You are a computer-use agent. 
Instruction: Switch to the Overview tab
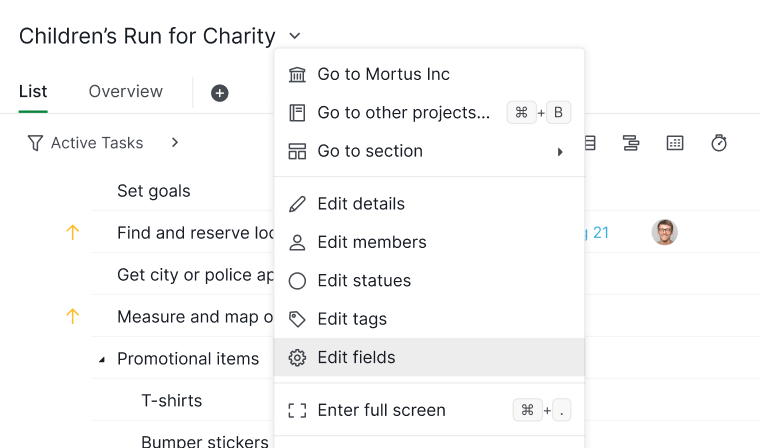coord(126,92)
